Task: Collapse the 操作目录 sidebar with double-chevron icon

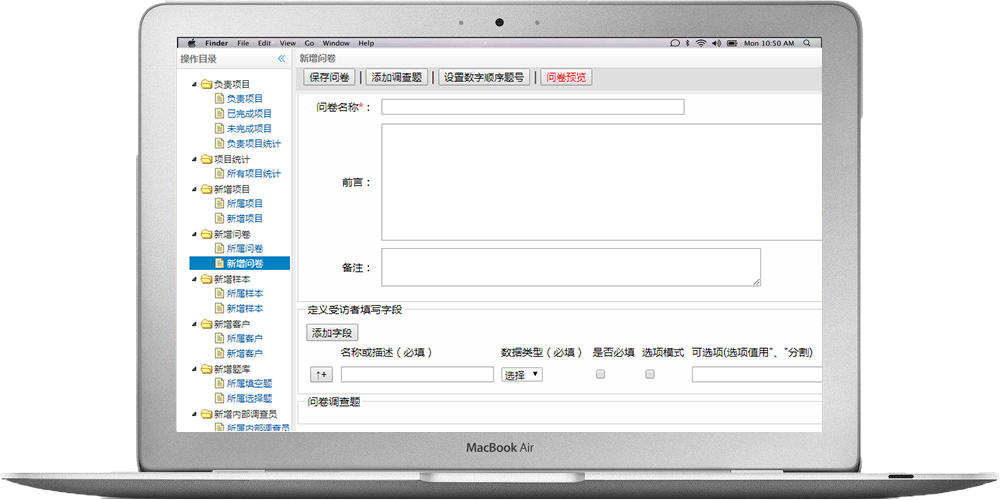Action: tap(281, 59)
